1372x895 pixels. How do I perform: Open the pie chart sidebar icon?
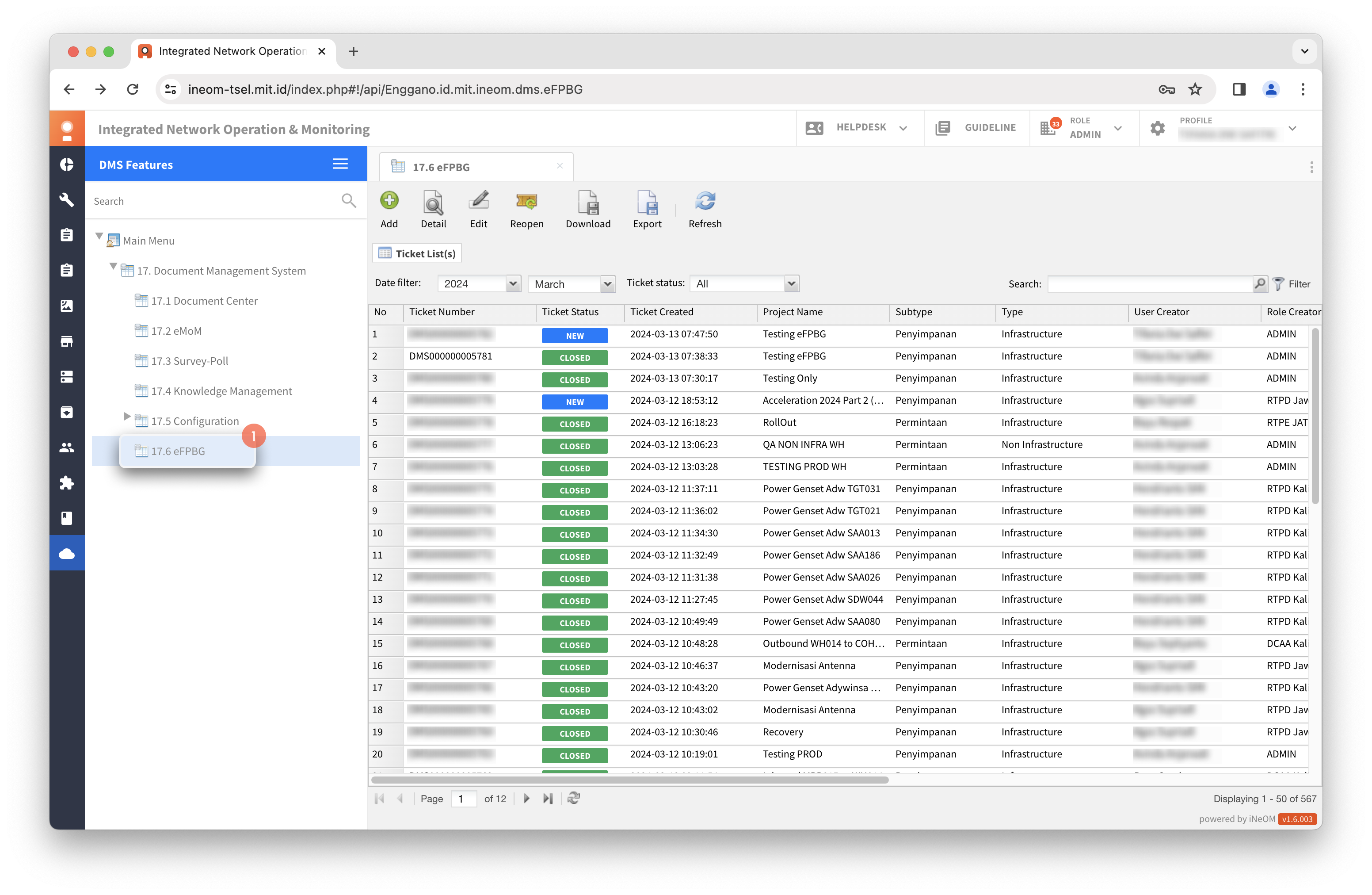click(x=67, y=164)
